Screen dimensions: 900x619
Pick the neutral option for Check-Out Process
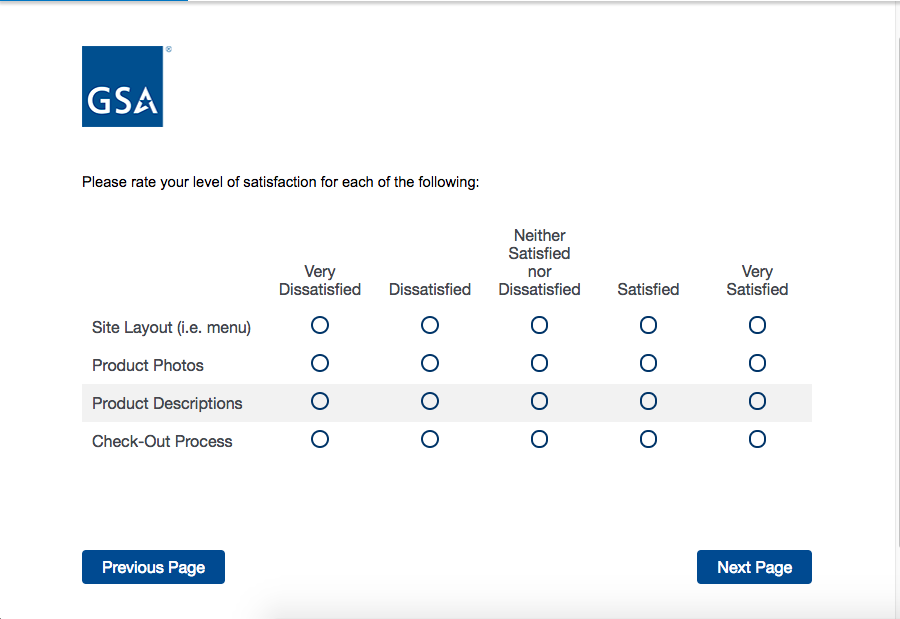539,439
